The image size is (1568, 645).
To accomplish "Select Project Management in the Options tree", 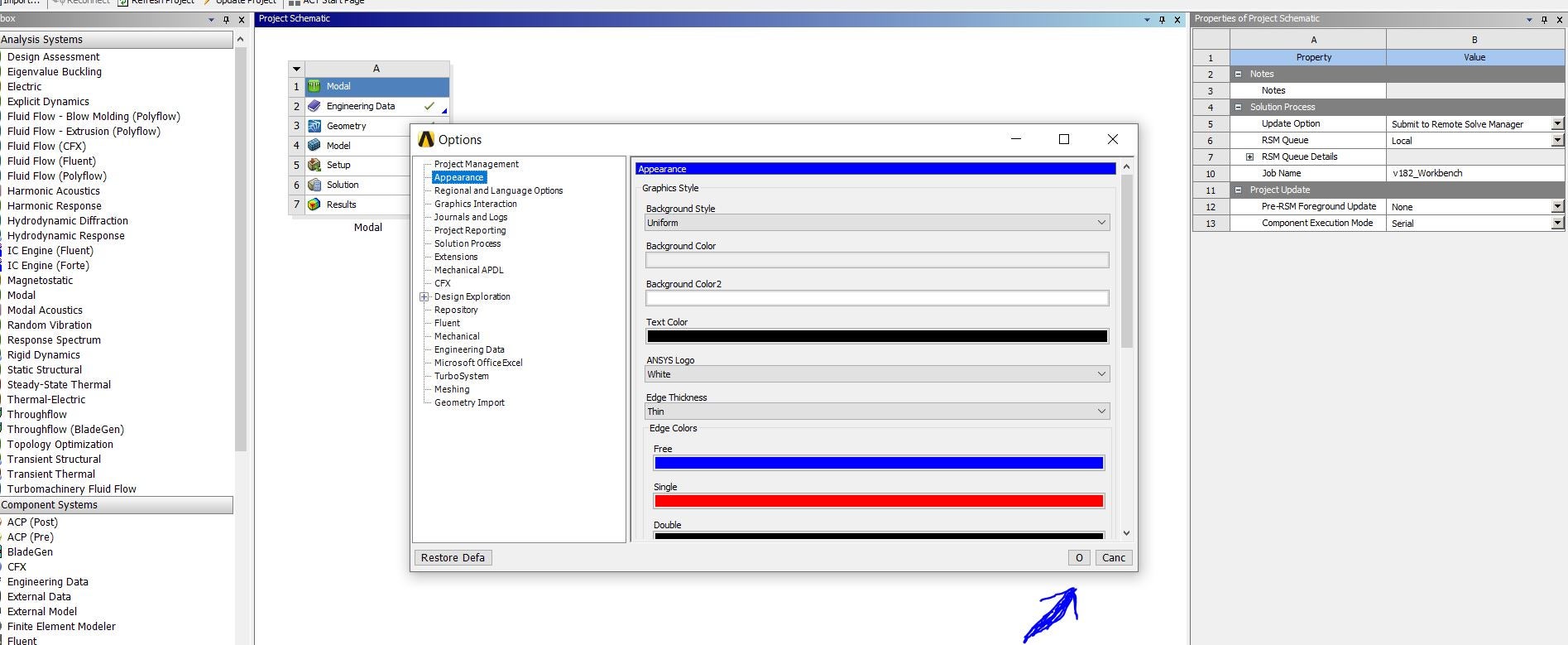I will tap(477, 164).
